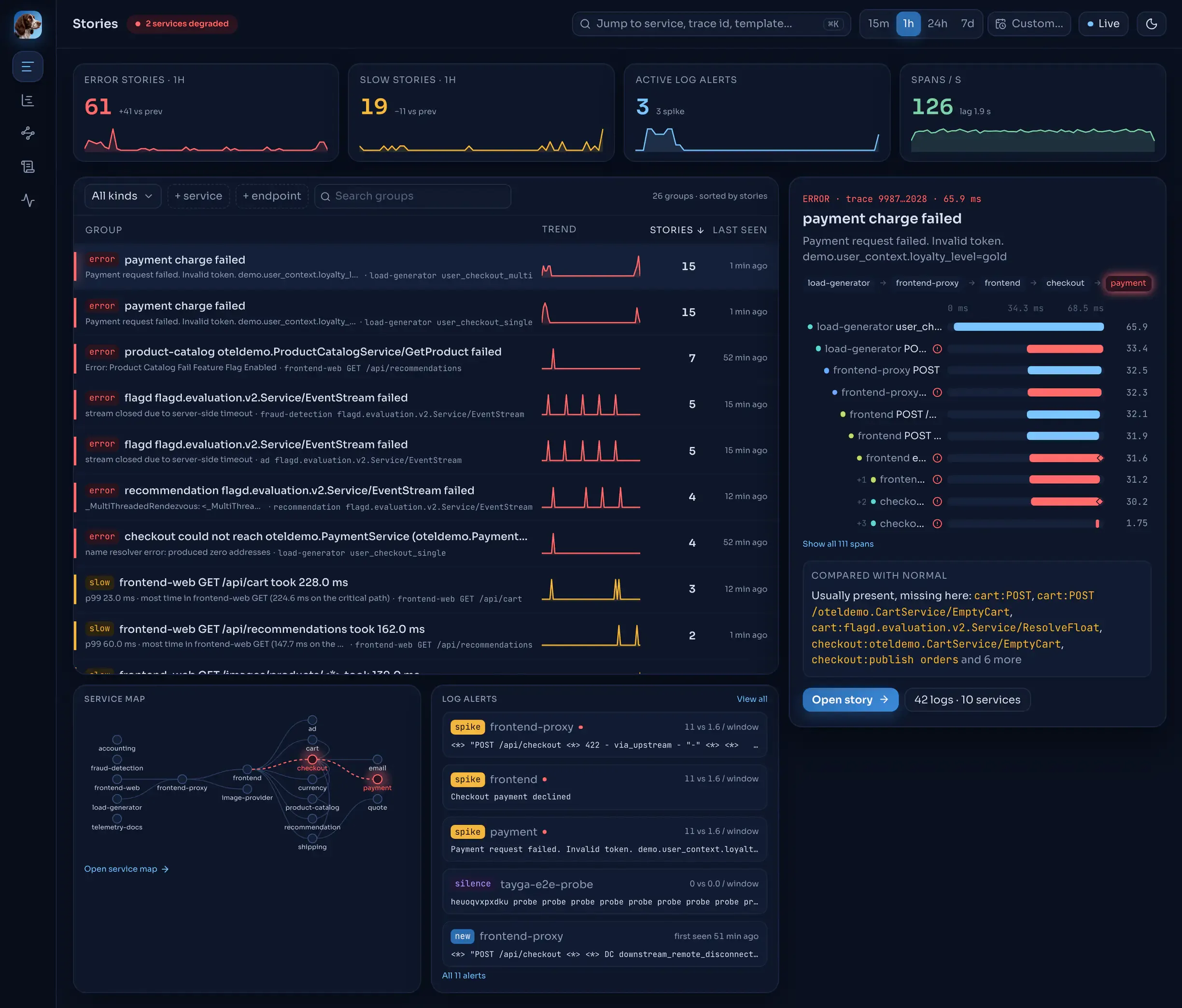Open the frontend-web GET /api/cart slow row

click(x=425, y=590)
